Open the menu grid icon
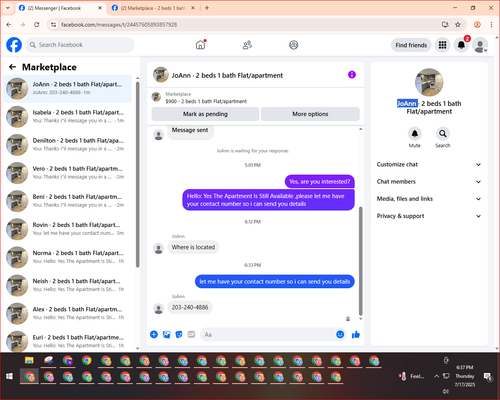Screen dimensions: 500x400 tap(442, 45)
